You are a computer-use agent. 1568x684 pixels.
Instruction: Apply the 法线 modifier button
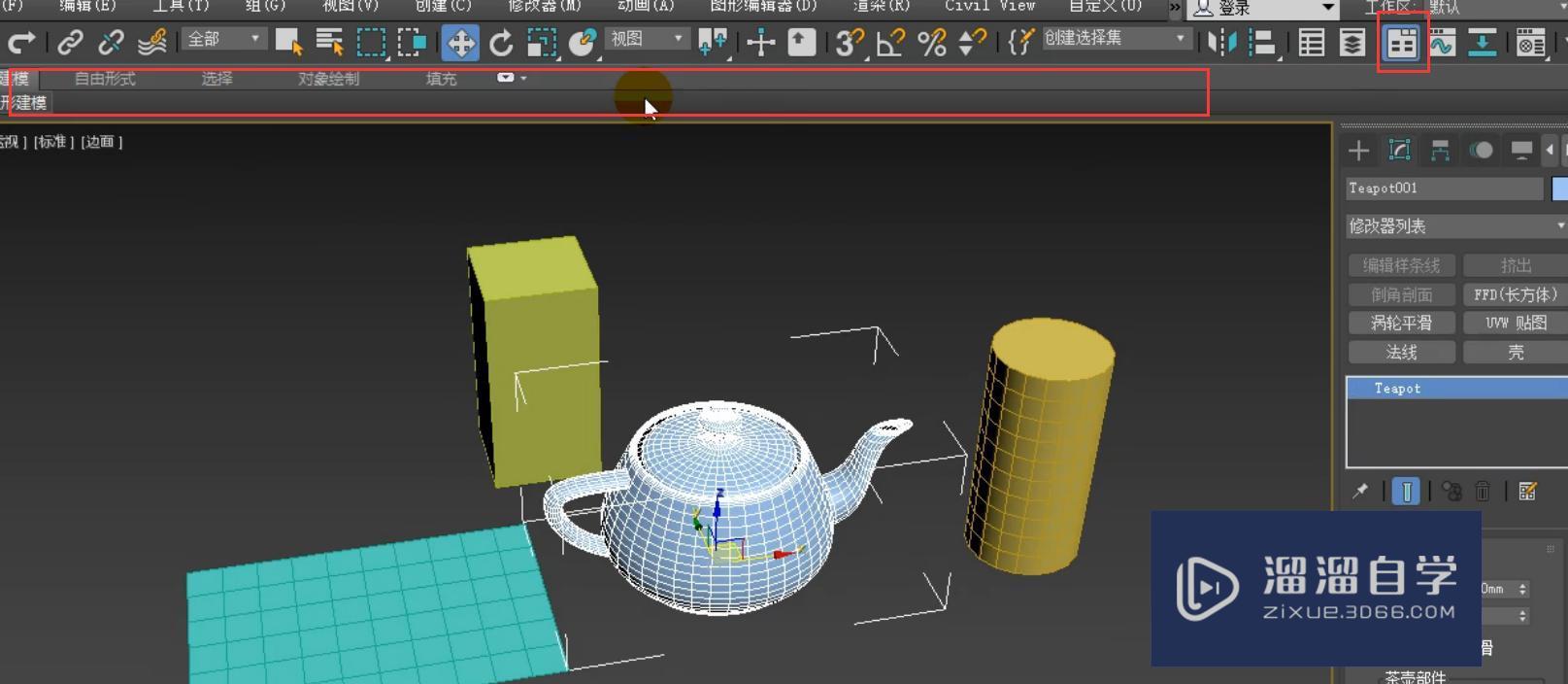[x=1401, y=352]
